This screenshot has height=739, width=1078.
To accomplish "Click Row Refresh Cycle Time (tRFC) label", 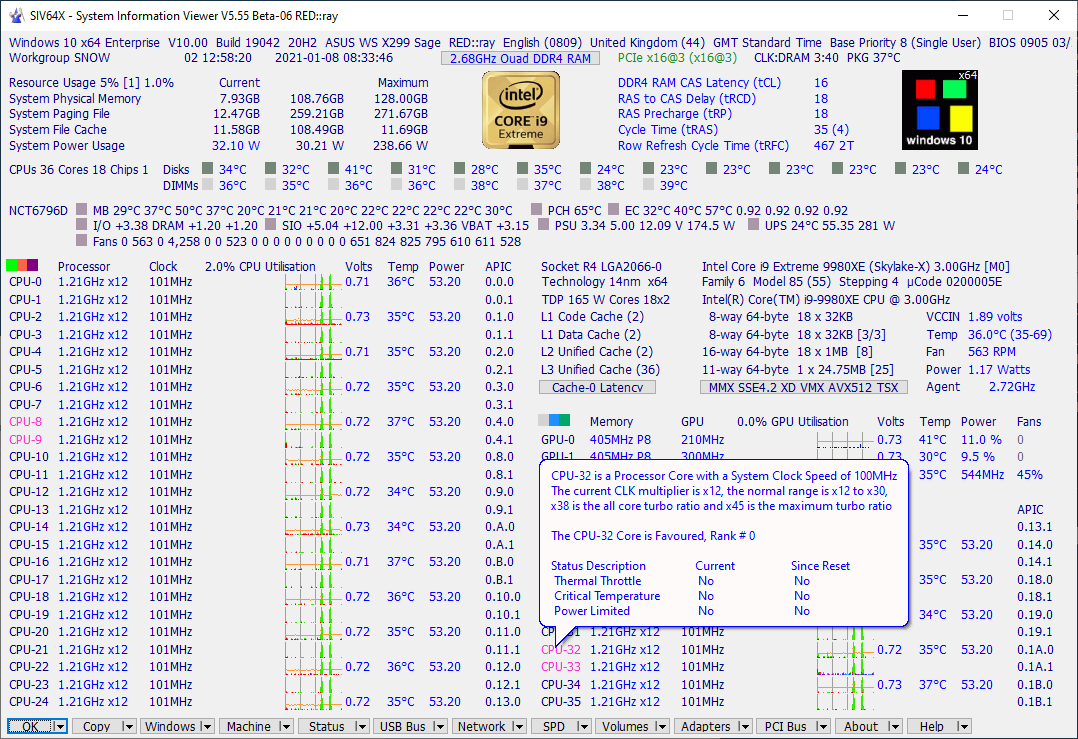I will [x=703, y=145].
